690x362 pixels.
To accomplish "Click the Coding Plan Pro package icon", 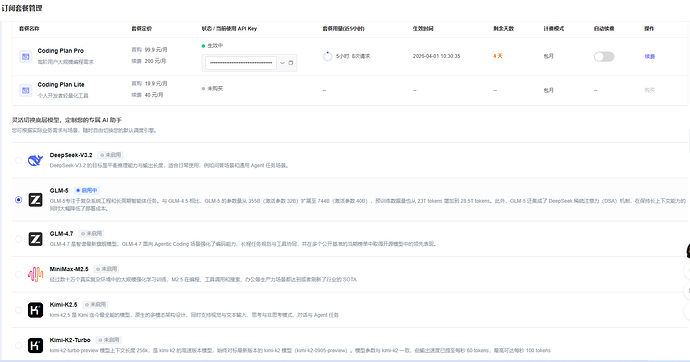I will [26, 56].
